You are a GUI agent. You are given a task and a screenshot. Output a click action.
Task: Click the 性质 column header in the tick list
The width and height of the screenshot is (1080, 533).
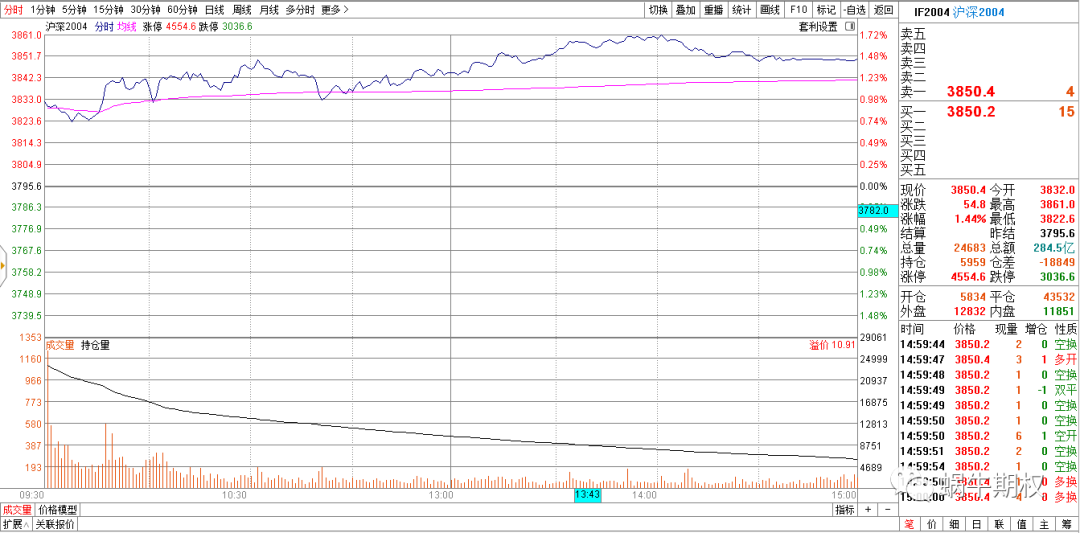1065,329
